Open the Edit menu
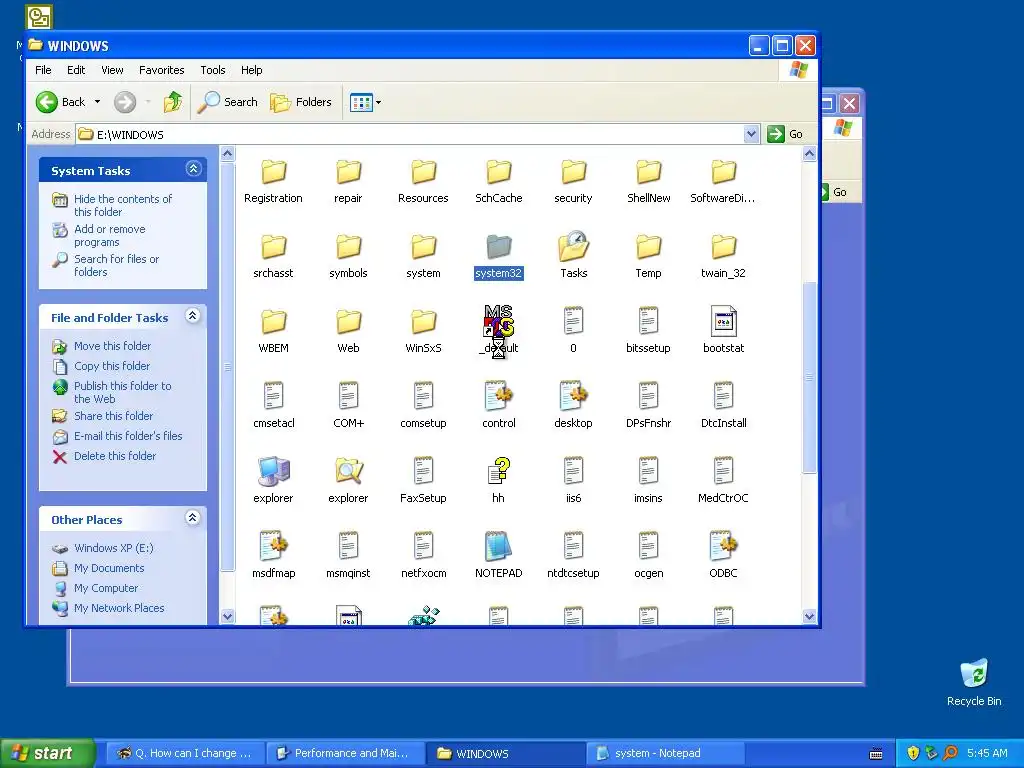This screenshot has width=1024, height=768. point(76,70)
